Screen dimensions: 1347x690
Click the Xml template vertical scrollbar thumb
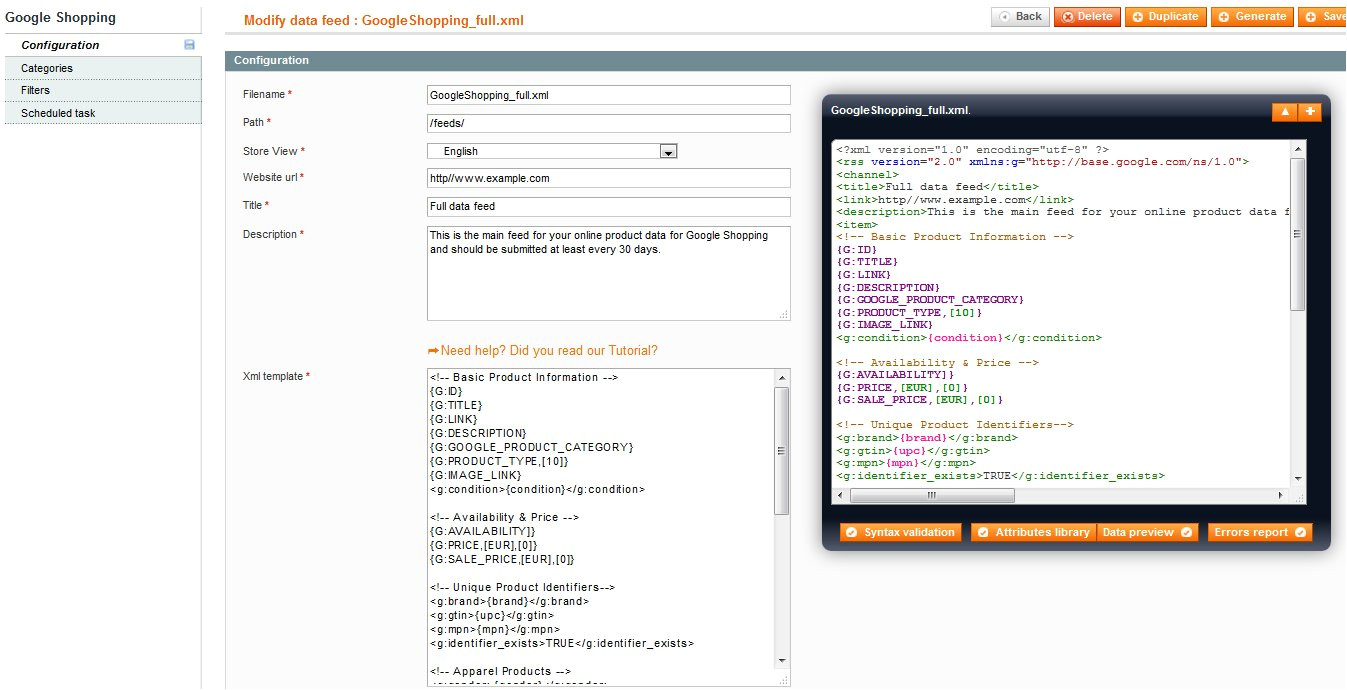point(782,450)
